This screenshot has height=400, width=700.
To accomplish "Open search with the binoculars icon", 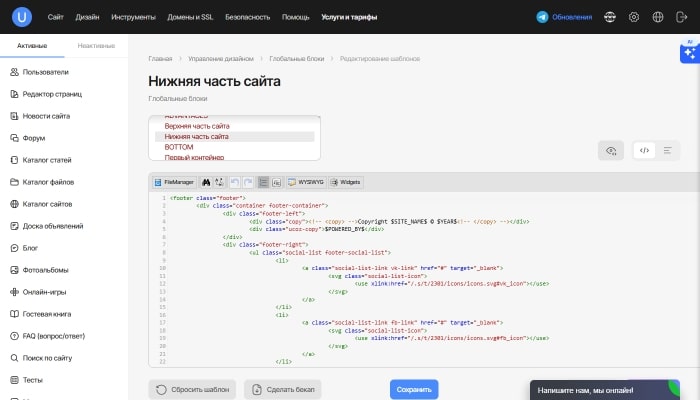I will click(206, 183).
